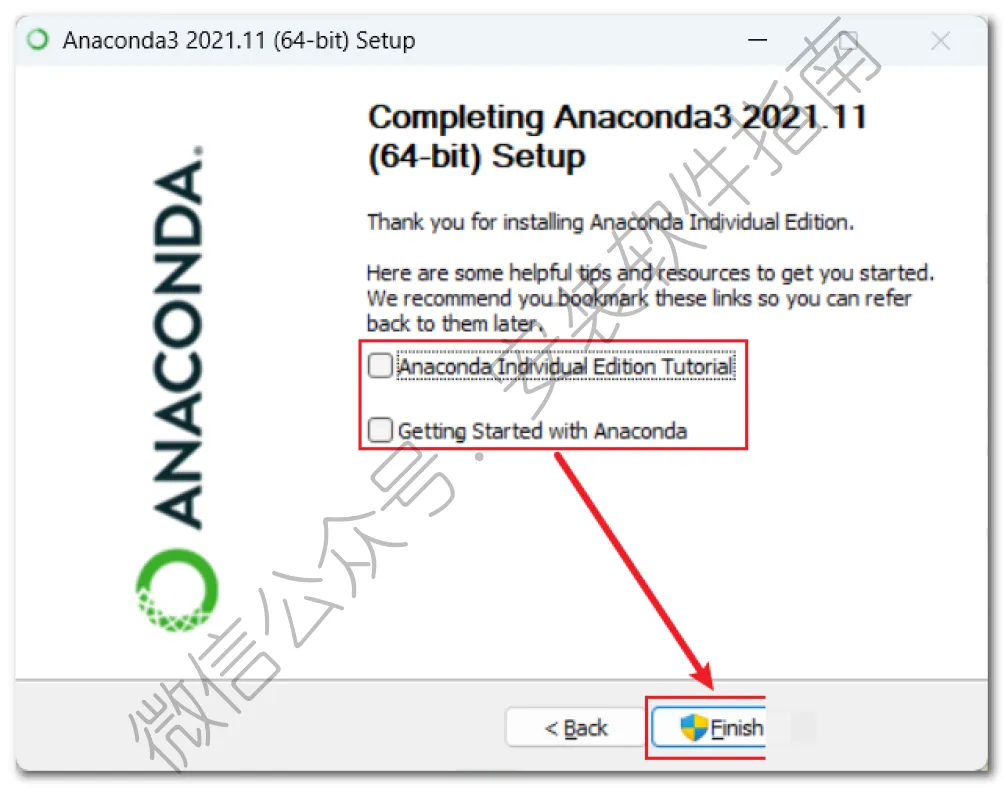Click the green Anaconda ring logo
Viewport: 1004px width, 788px height.
click(x=177, y=590)
